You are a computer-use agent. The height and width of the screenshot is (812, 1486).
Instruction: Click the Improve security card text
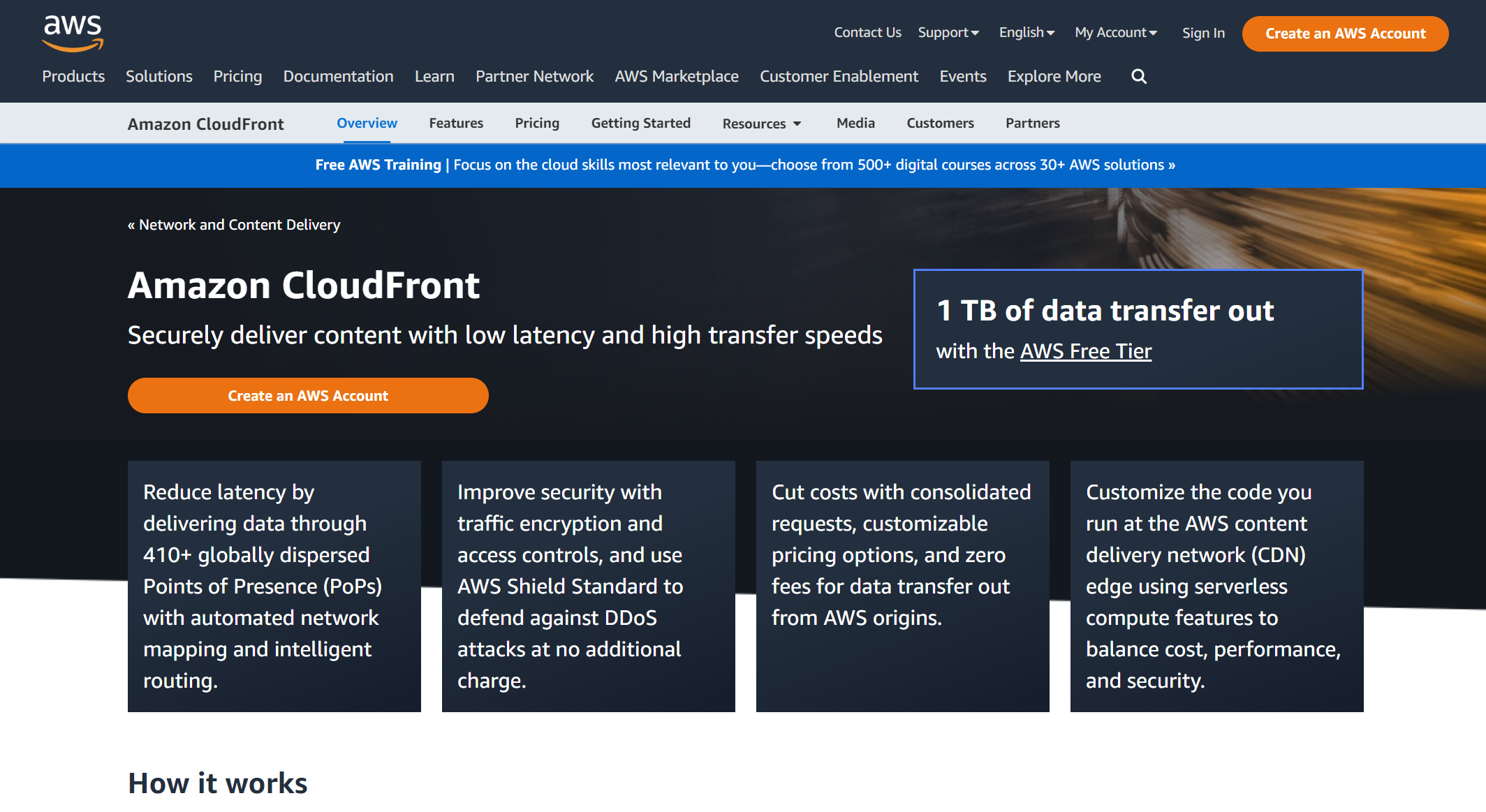(x=570, y=586)
